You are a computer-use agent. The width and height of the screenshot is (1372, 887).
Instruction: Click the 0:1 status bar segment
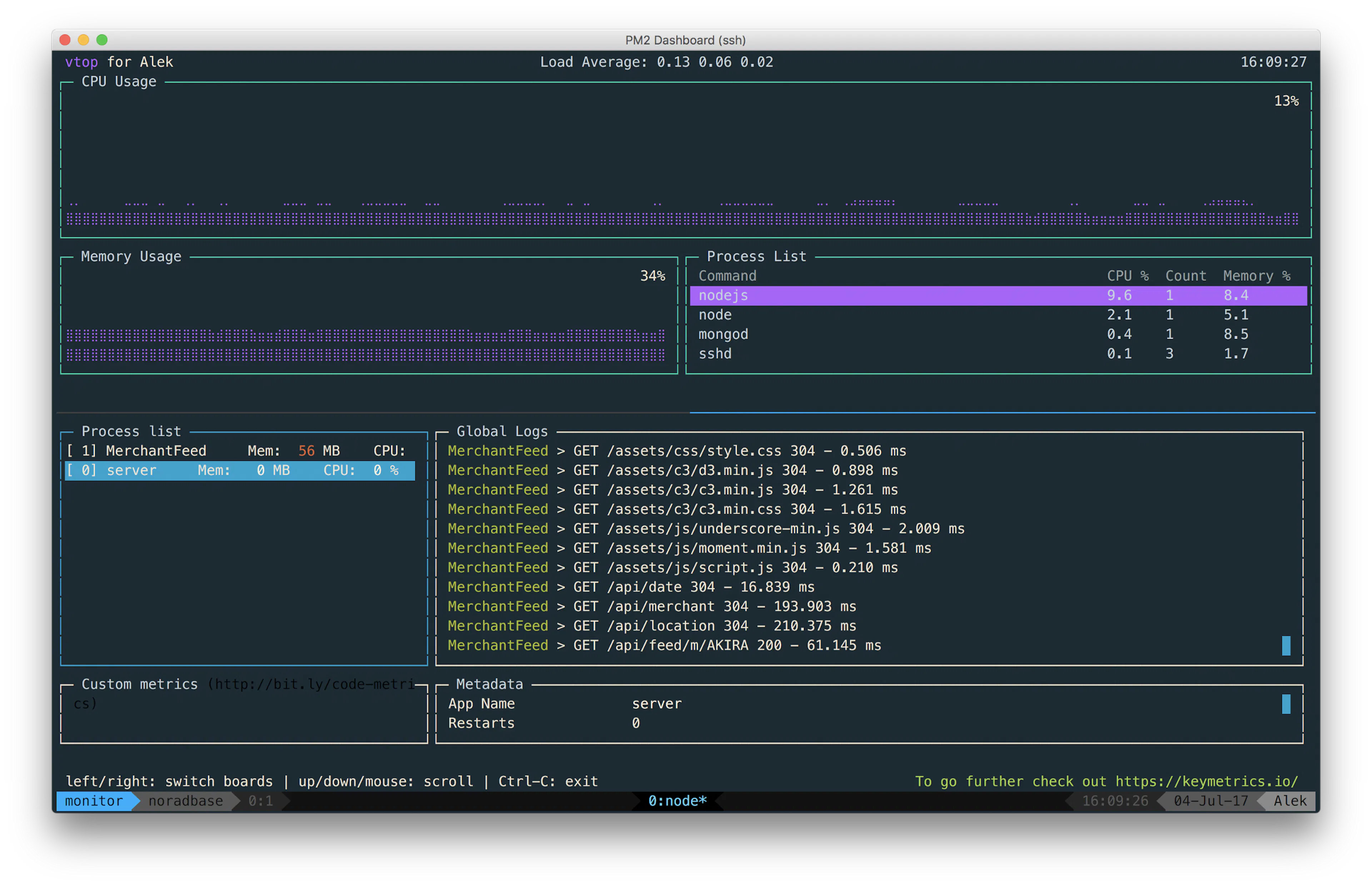tap(260, 801)
